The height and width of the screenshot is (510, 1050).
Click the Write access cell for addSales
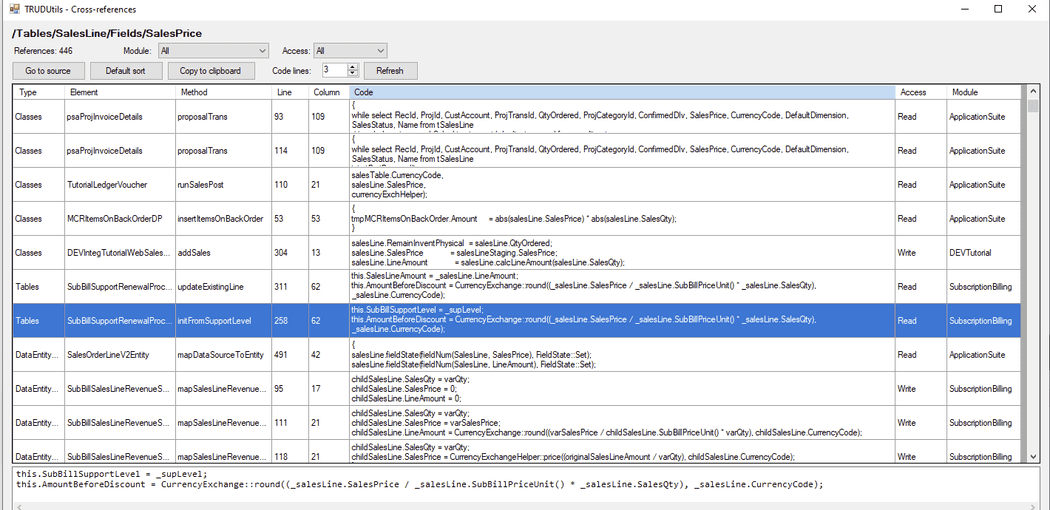click(921, 253)
